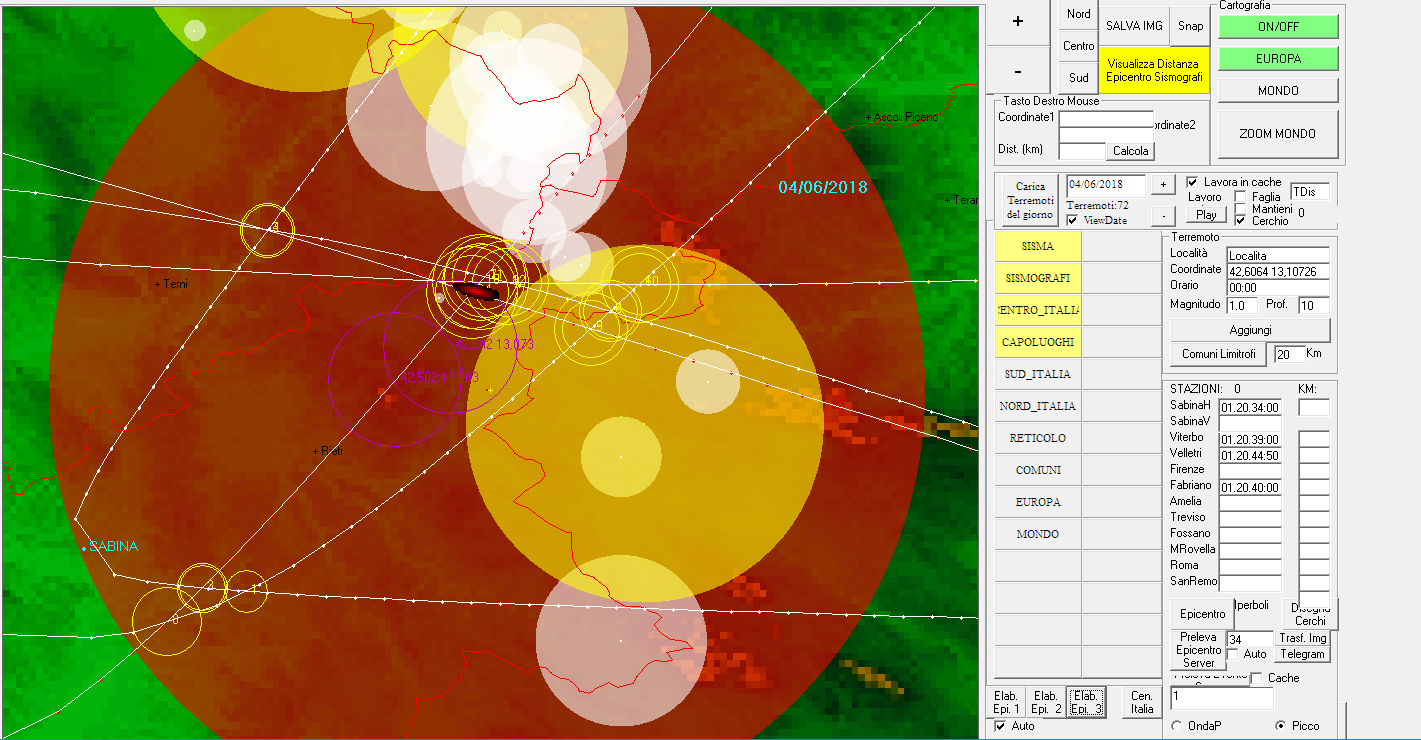Image resolution: width=1421 pixels, height=740 pixels.
Task: Toggle the CENTRO_ITALIA layer cell
Action: click(1038, 310)
